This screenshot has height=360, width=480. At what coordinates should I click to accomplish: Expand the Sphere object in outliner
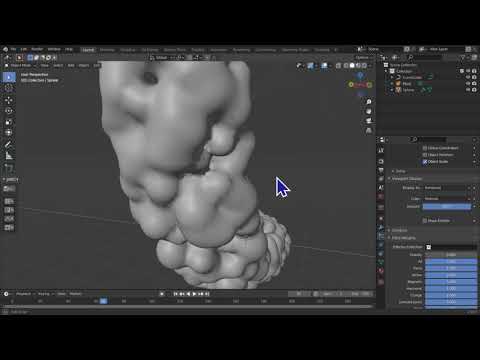[392, 90]
